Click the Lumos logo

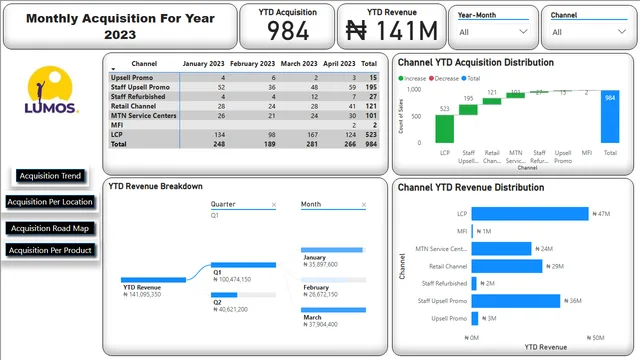51,90
